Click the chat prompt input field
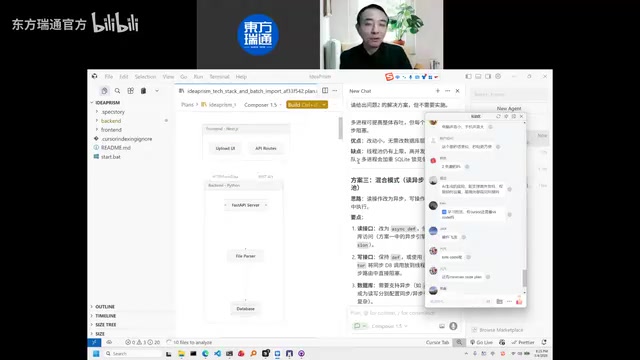Screen dimensions: 640x360 pos(404,313)
